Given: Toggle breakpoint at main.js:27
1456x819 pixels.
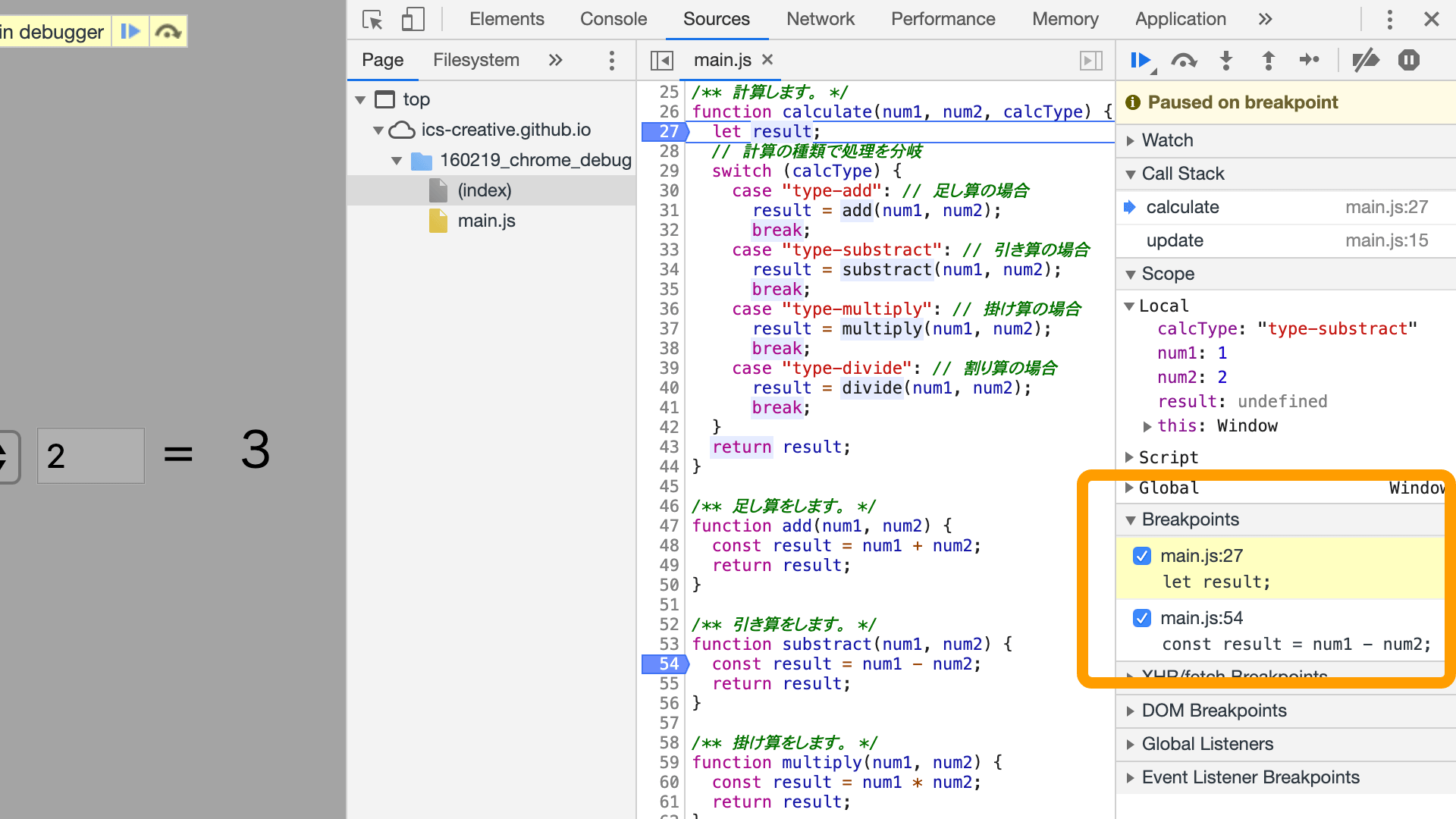Looking at the screenshot, I should click(x=1141, y=555).
